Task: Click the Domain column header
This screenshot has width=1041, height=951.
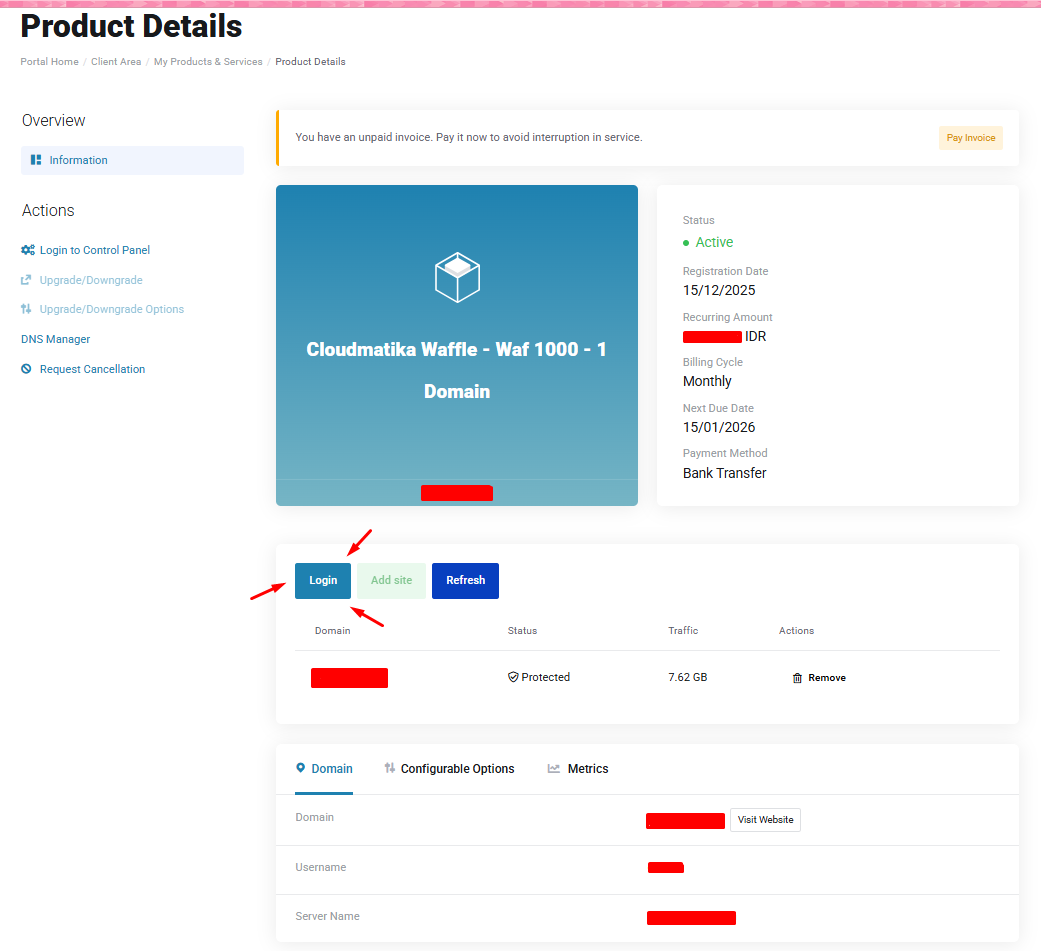Action: coord(333,630)
